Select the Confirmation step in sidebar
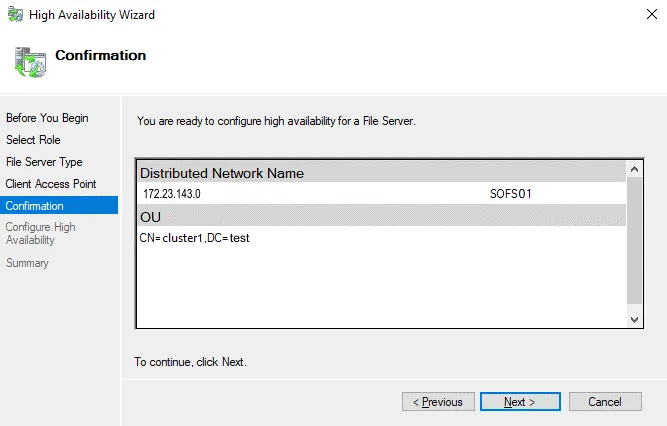The height and width of the screenshot is (426, 667). point(35,206)
